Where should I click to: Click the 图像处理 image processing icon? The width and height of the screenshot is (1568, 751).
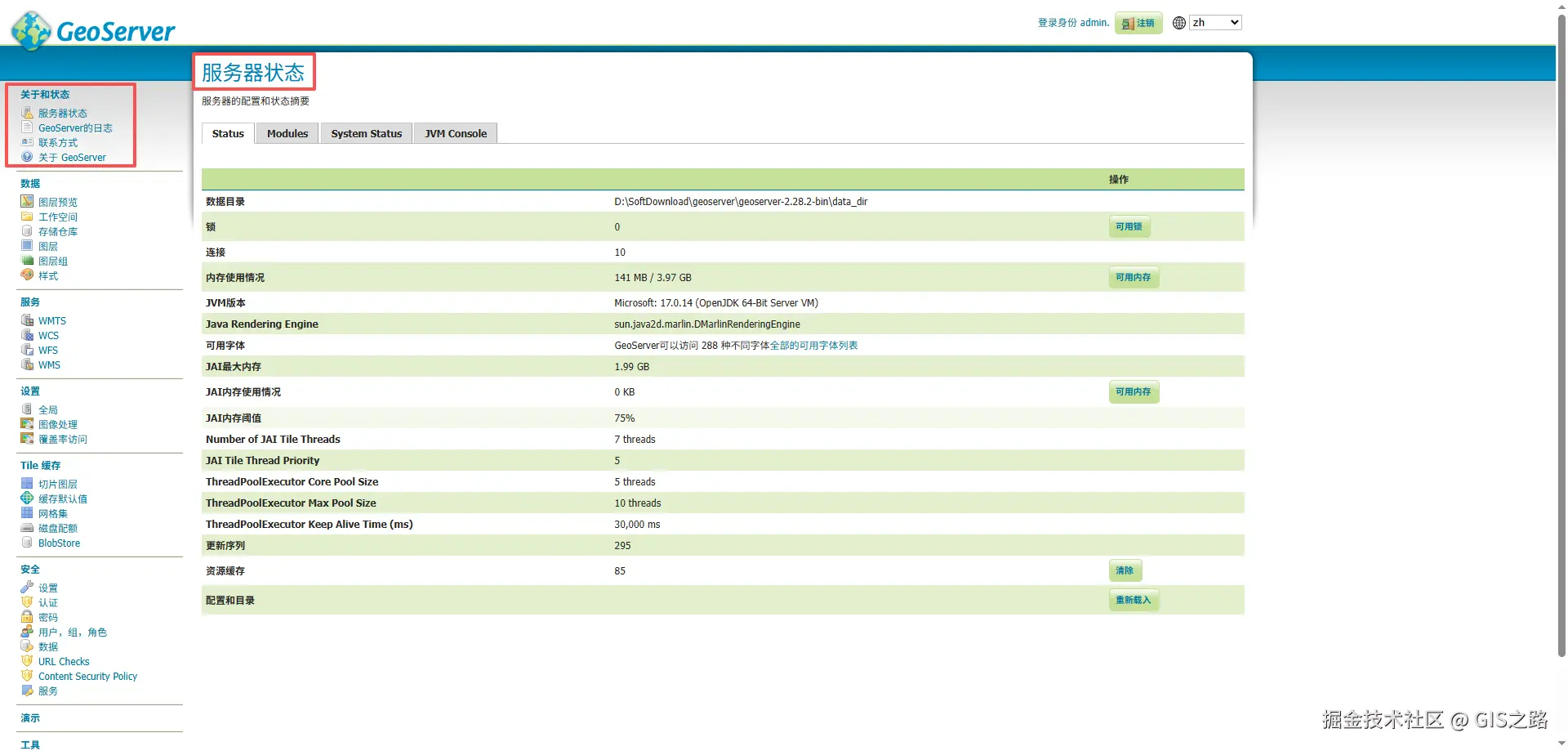pyautogui.click(x=27, y=424)
